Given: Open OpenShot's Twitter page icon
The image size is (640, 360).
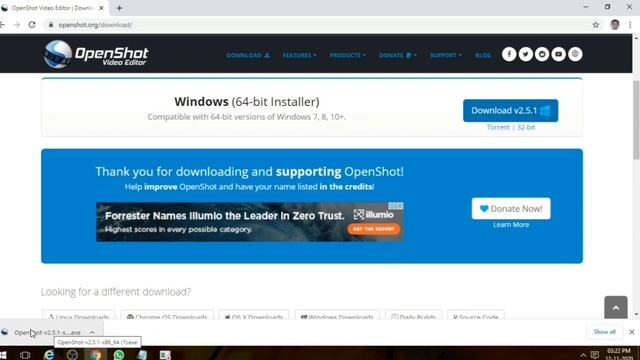Looking at the screenshot, I should (x=526, y=54).
